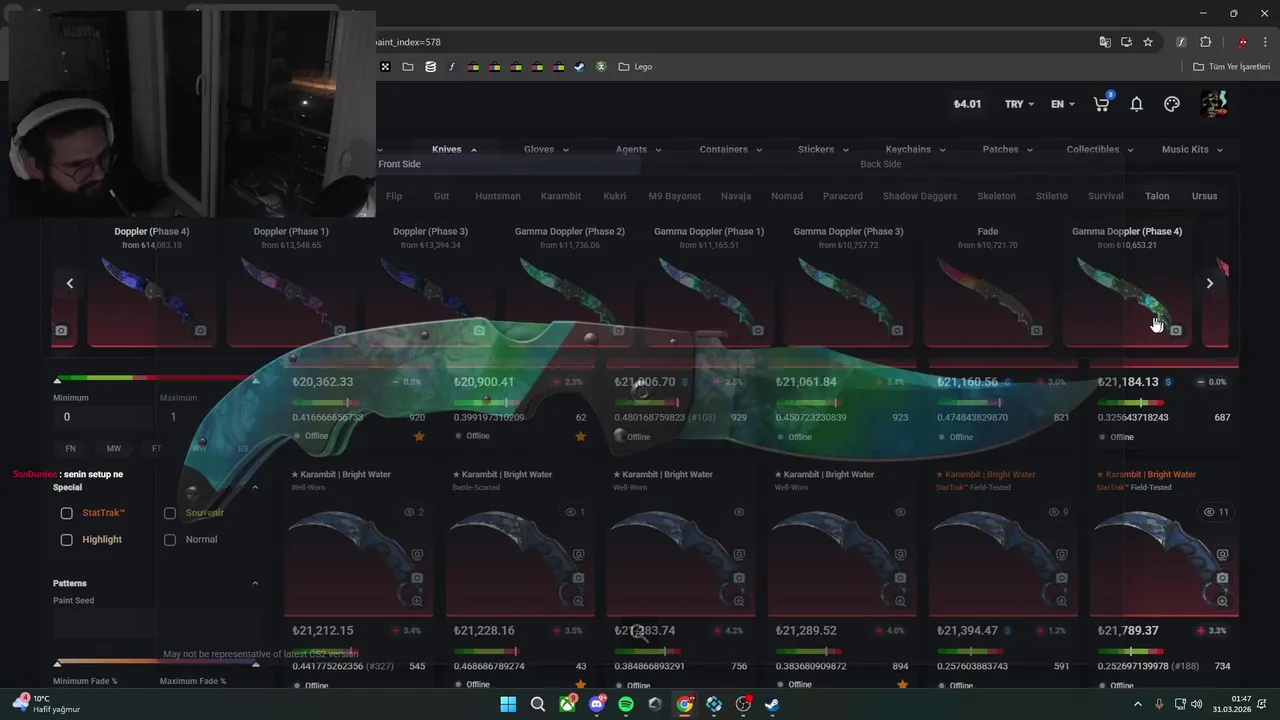Open the notifications bell

[1137, 104]
